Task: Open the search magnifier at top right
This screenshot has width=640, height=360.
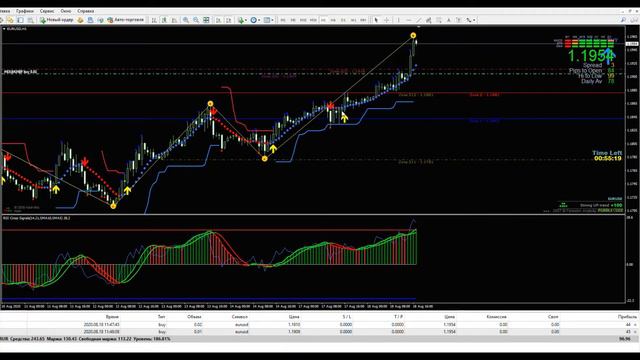Action: (623, 20)
